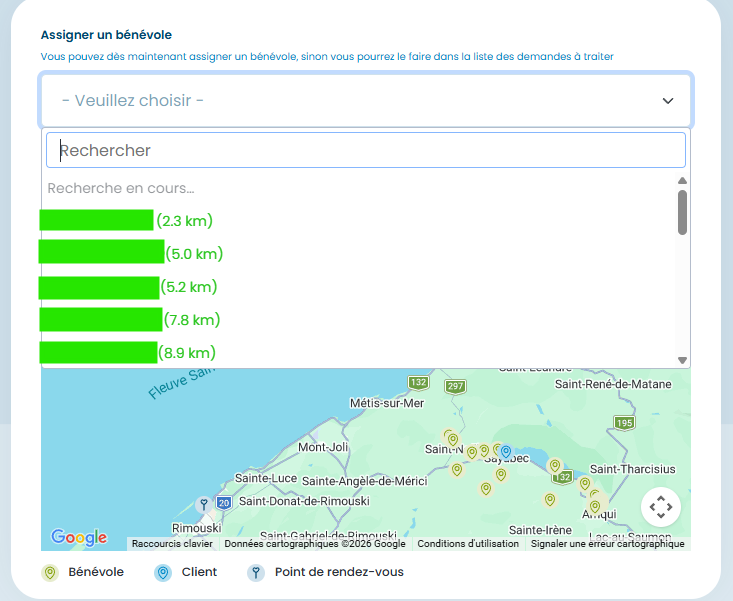Click the Point de rendez-vous legend icon
Viewport: 733px width, 601px height.
(x=256, y=573)
